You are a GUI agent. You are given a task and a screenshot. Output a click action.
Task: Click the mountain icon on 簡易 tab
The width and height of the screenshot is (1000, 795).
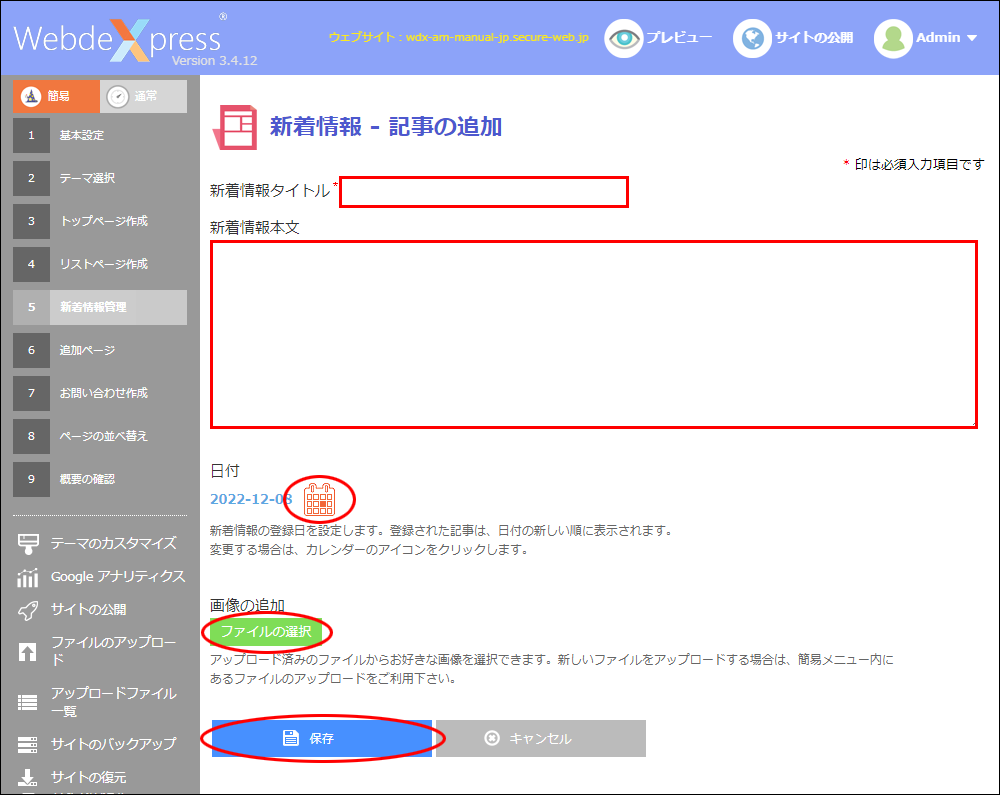(31, 96)
